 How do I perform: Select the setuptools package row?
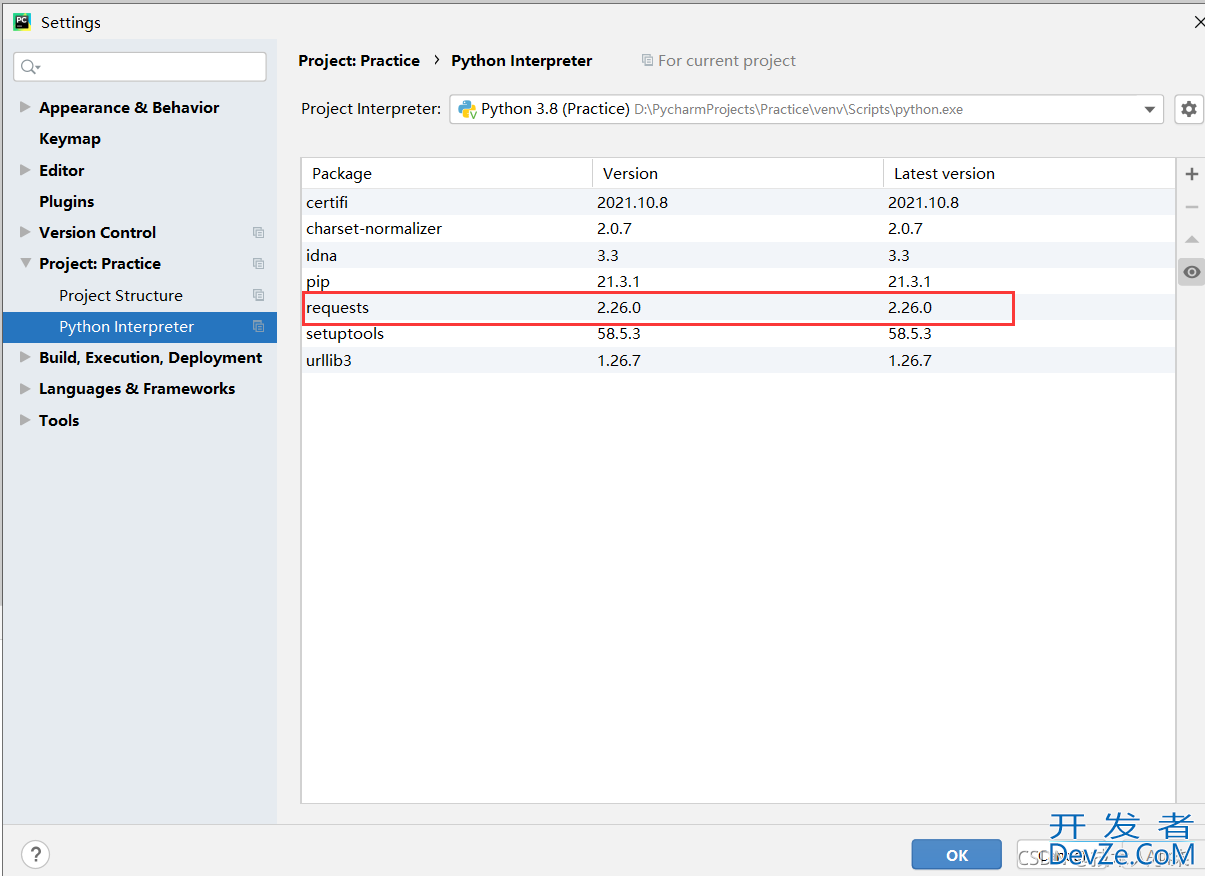click(x=738, y=334)
